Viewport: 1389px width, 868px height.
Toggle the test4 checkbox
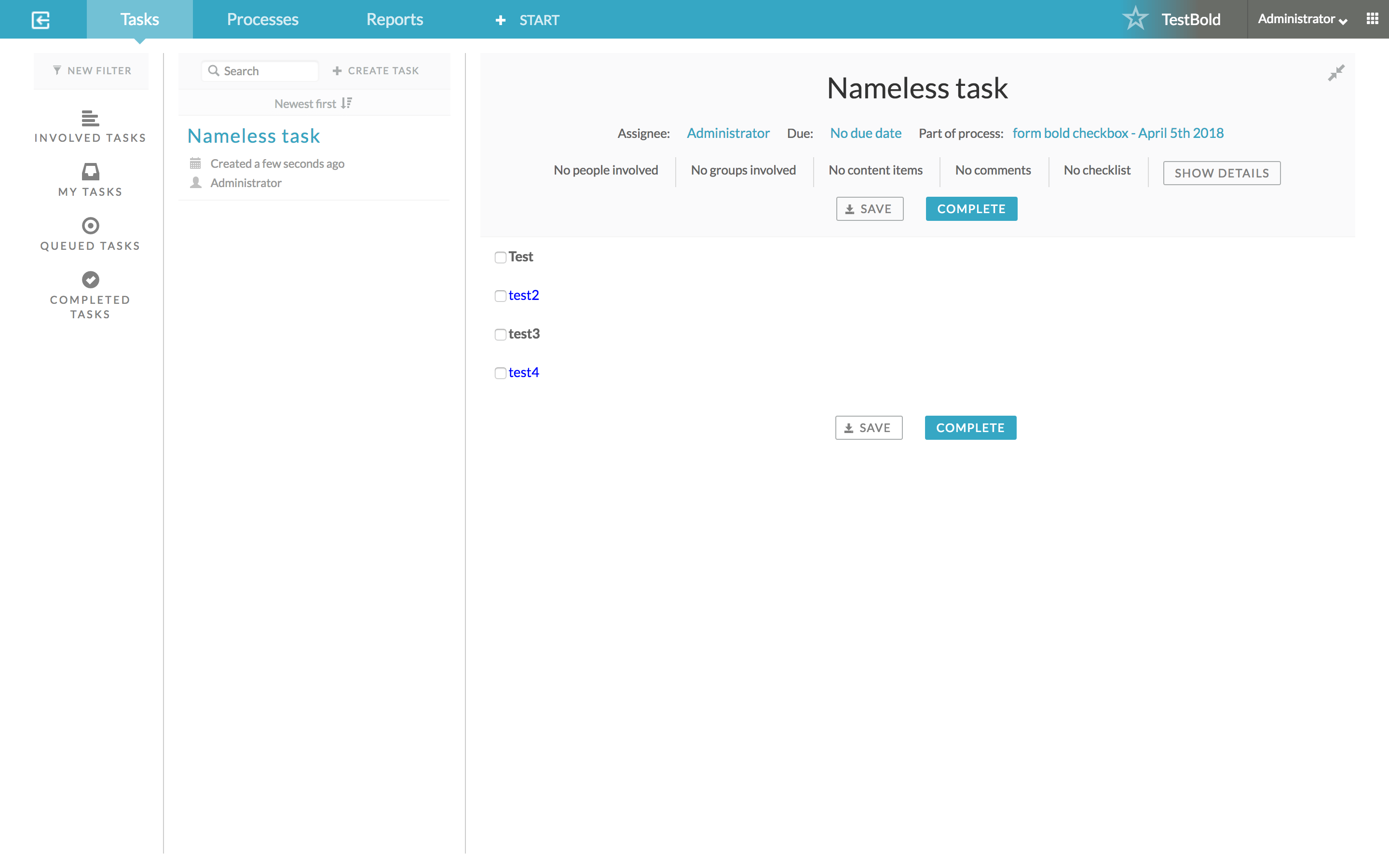[x=500, y=373]
